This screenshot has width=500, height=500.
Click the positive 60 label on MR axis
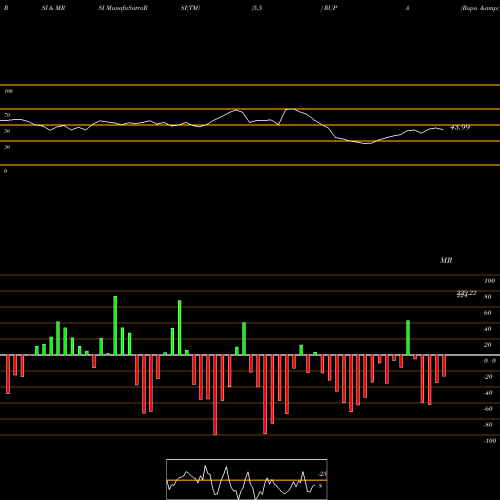point(488,313)
